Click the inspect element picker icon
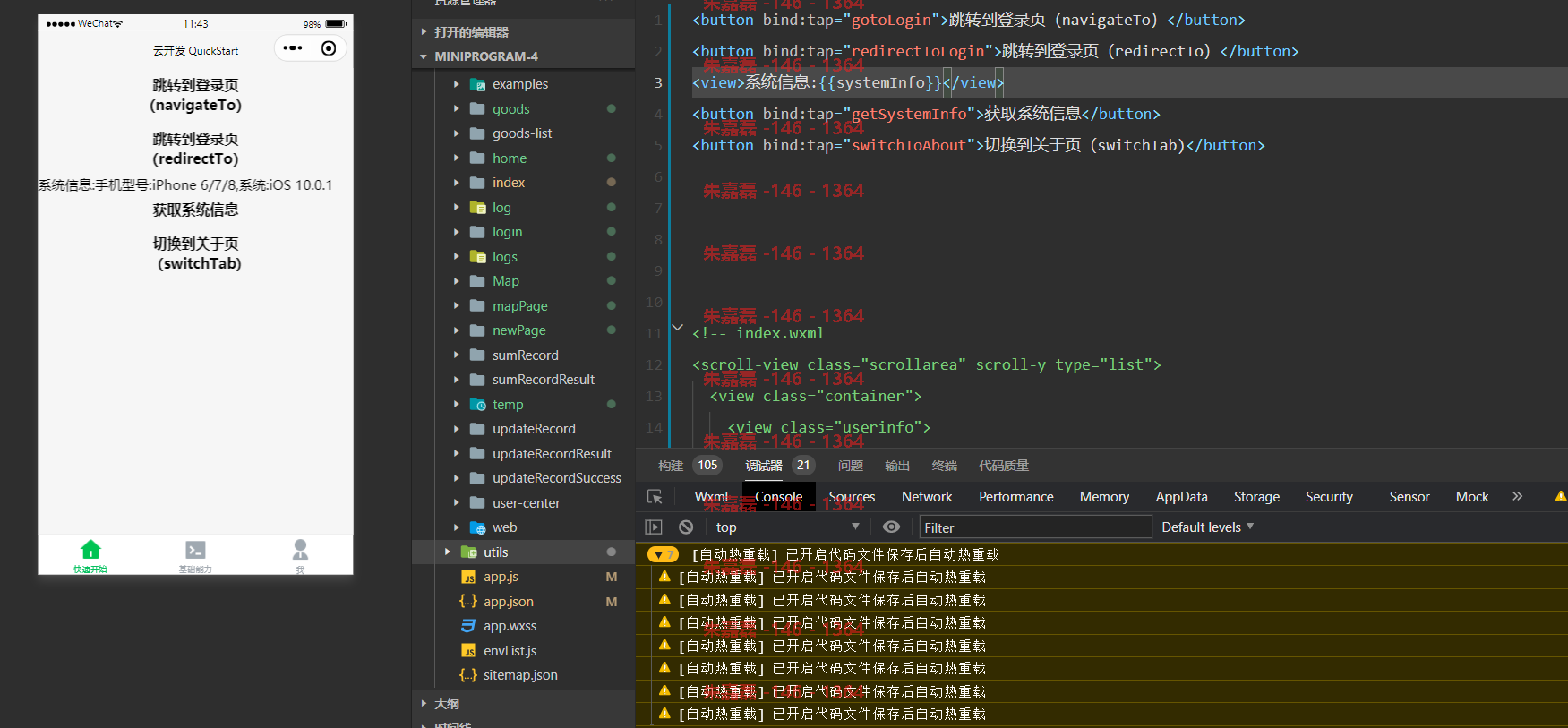This screenshot has width=1568, height=728. (655, 497)
